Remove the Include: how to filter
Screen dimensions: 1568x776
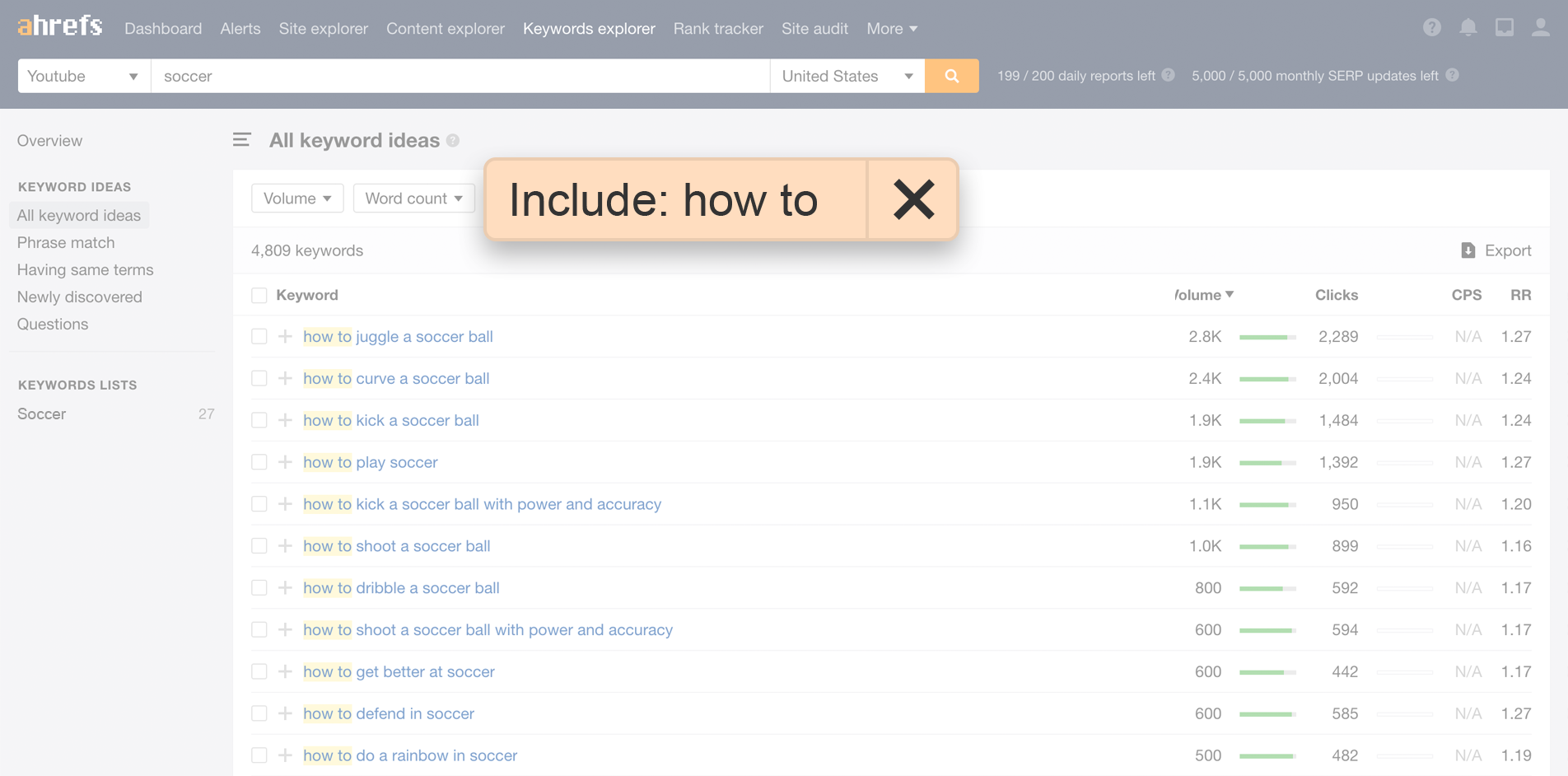pos(913,199)
